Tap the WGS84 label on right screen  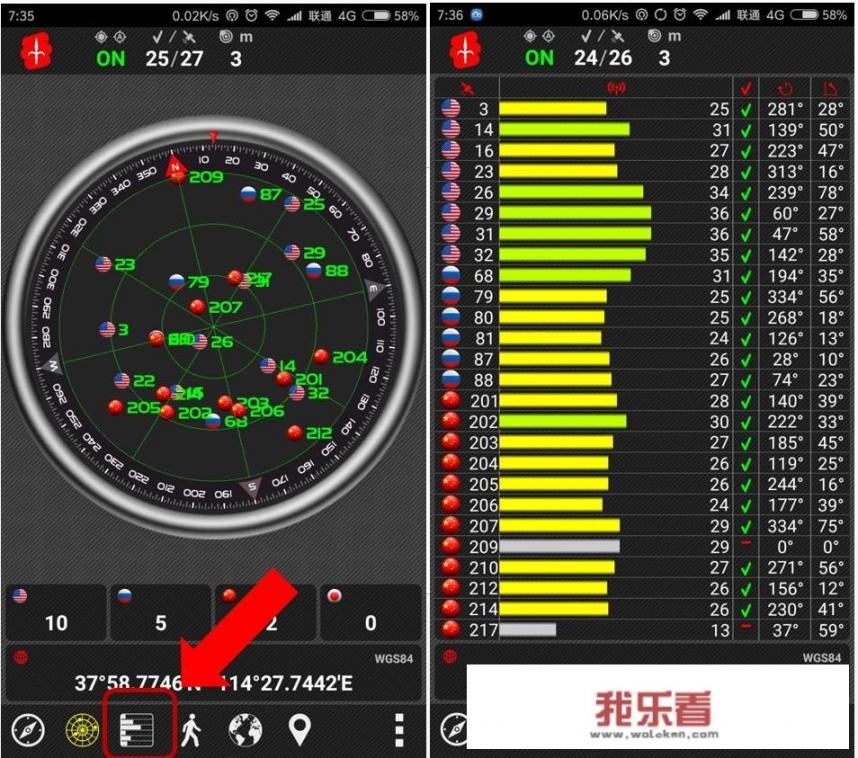[x=821, y=657]
